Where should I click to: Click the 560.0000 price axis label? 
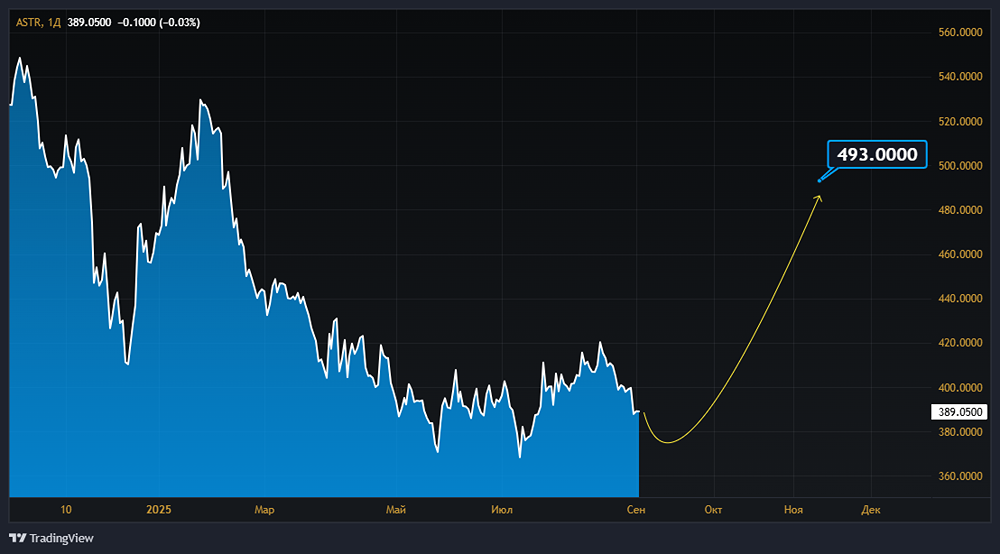point(960,33)
